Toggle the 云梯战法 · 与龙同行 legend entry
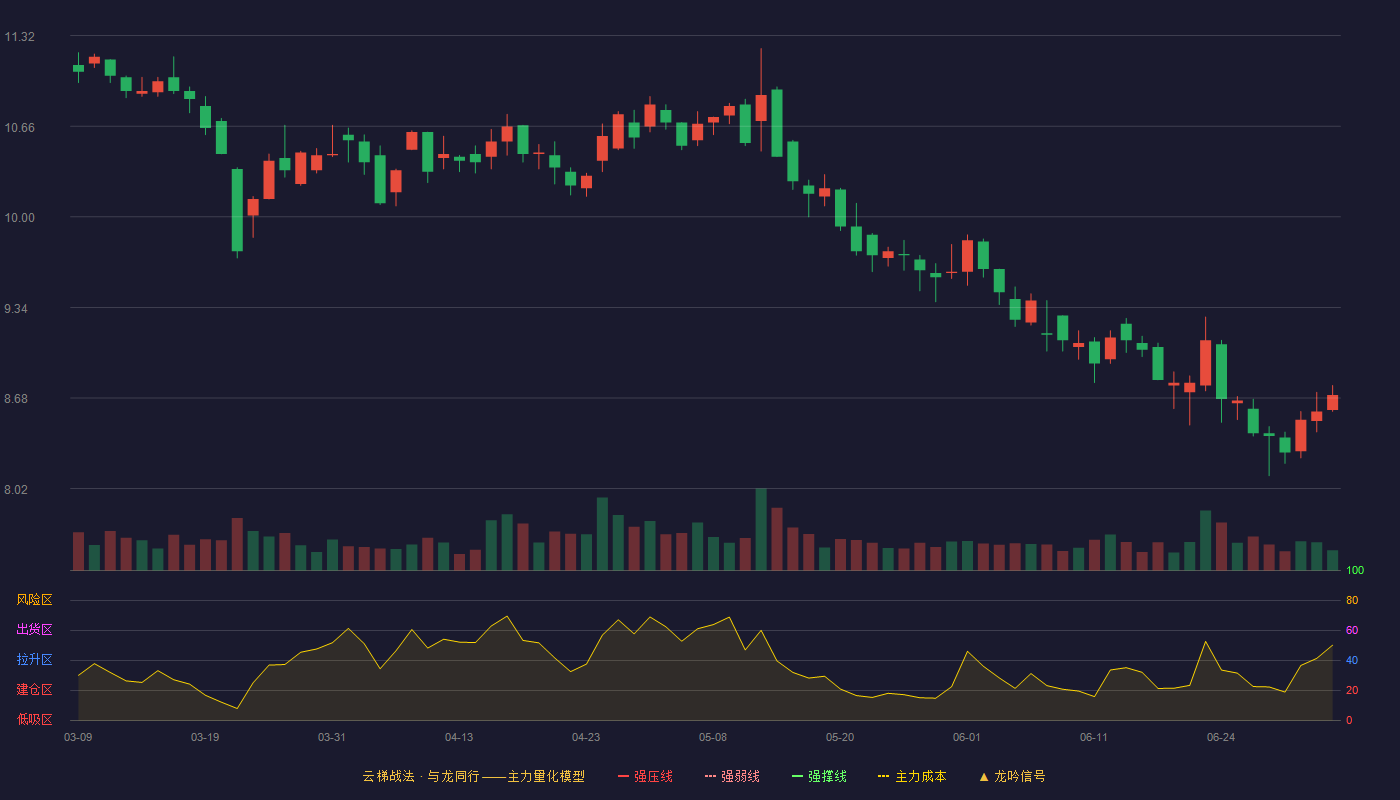Viewport: 1400px width, 800px height. click(x=474, y=776)
